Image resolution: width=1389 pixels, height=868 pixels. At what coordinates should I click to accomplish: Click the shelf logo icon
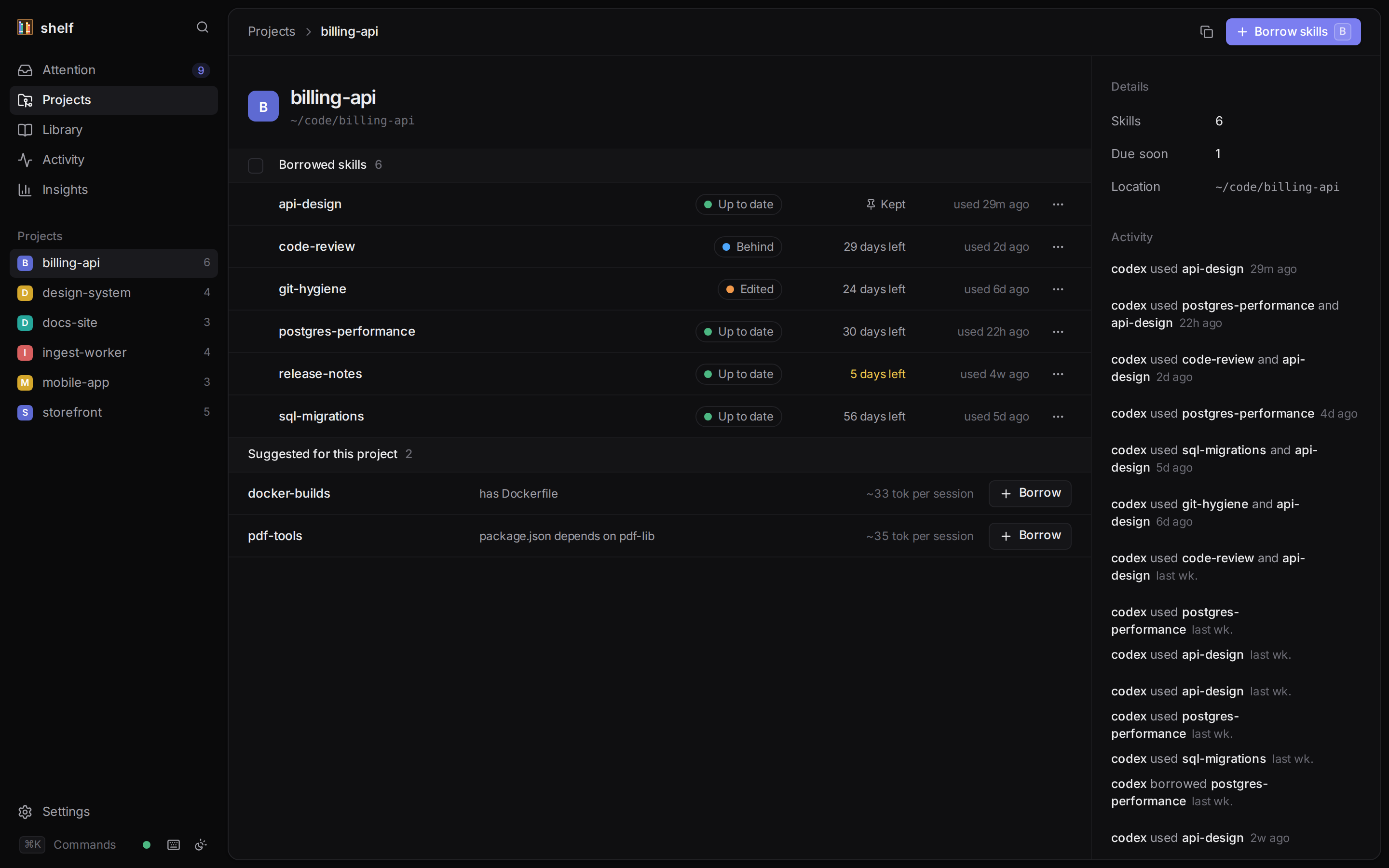tap(25, 27)
